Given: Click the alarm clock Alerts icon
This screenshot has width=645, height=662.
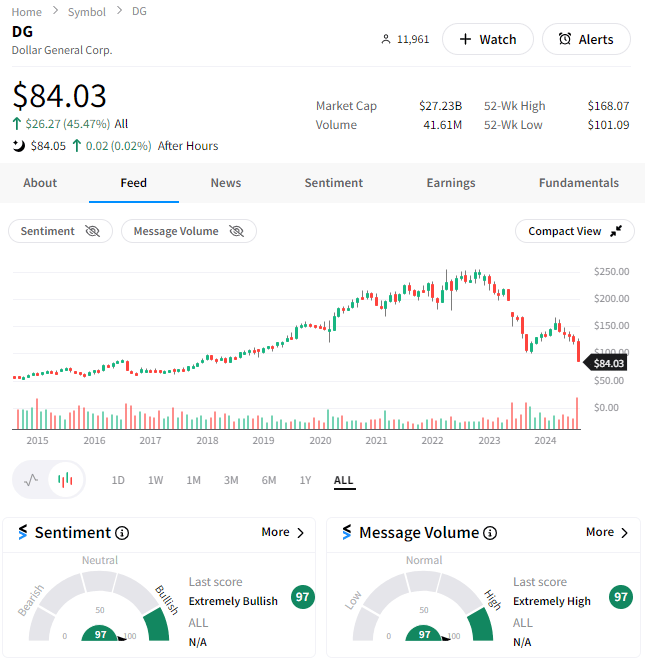Looking at the screenshot, I should [x=565, y=39].
